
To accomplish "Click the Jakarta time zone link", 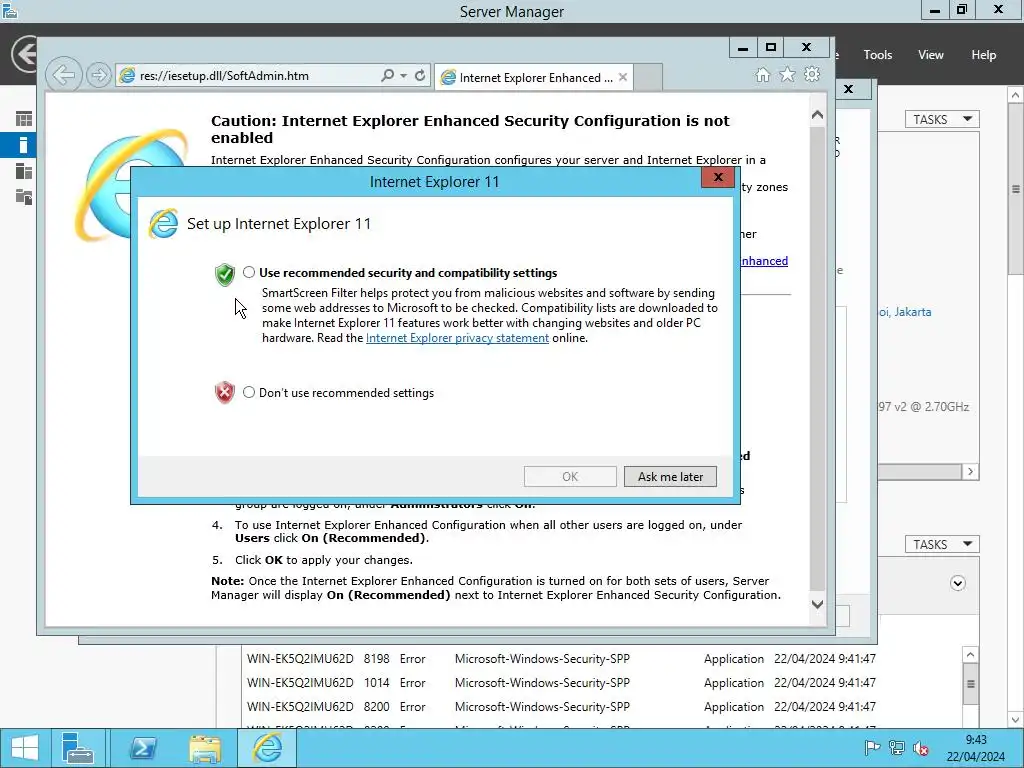I will click(904, 312).
